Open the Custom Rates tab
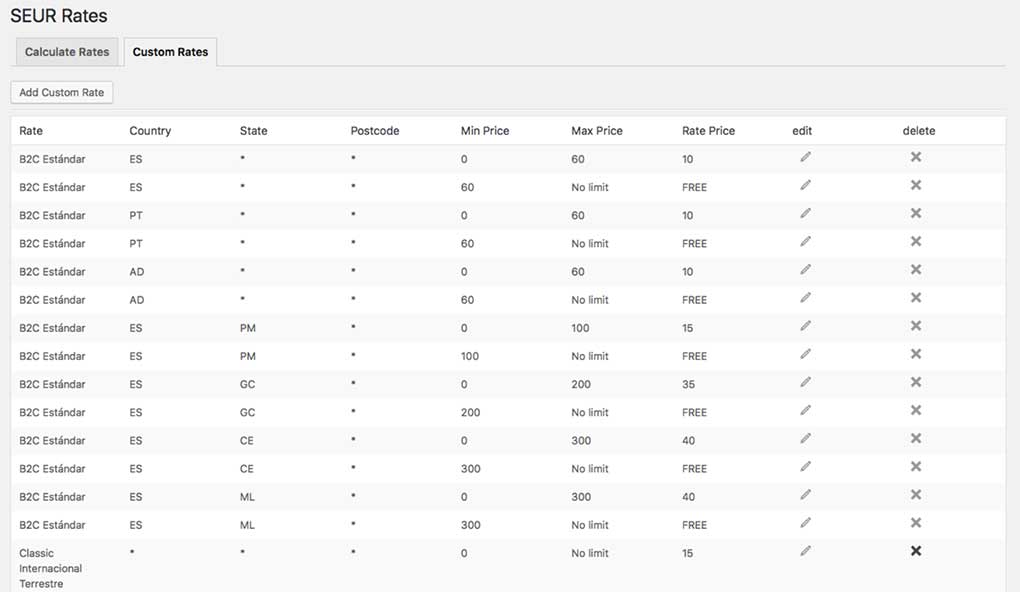Image resolution: width=1020 pixels, height=592 pixels. tap(170, 52)
